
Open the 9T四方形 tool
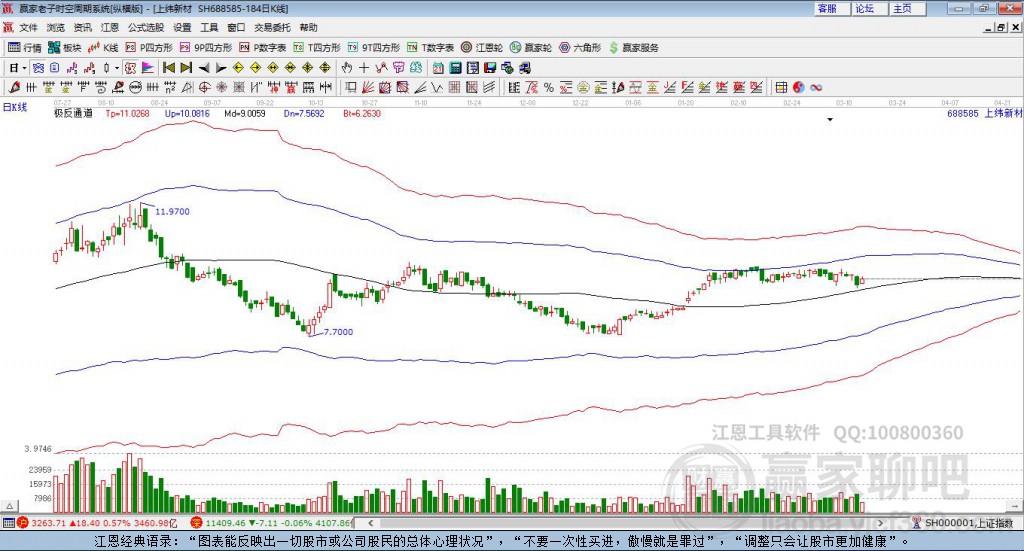374,48
